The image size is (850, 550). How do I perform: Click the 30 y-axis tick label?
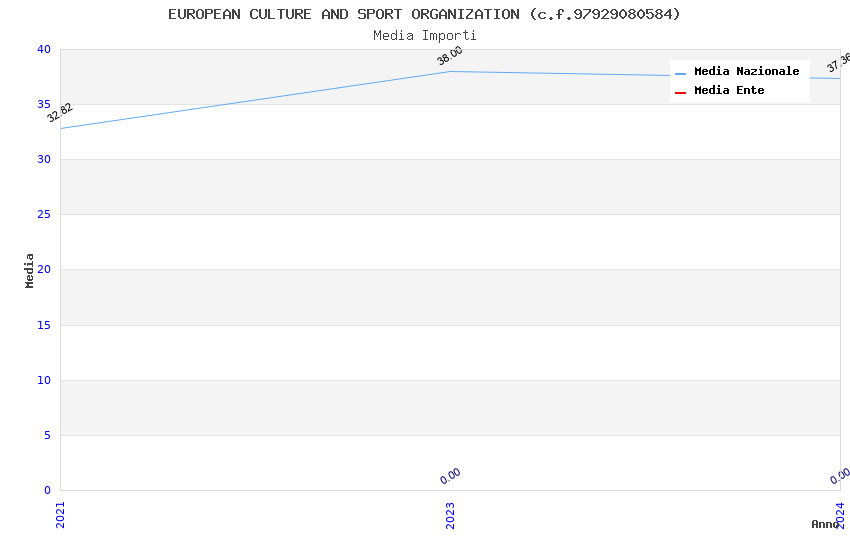click(x=44, y=159)
